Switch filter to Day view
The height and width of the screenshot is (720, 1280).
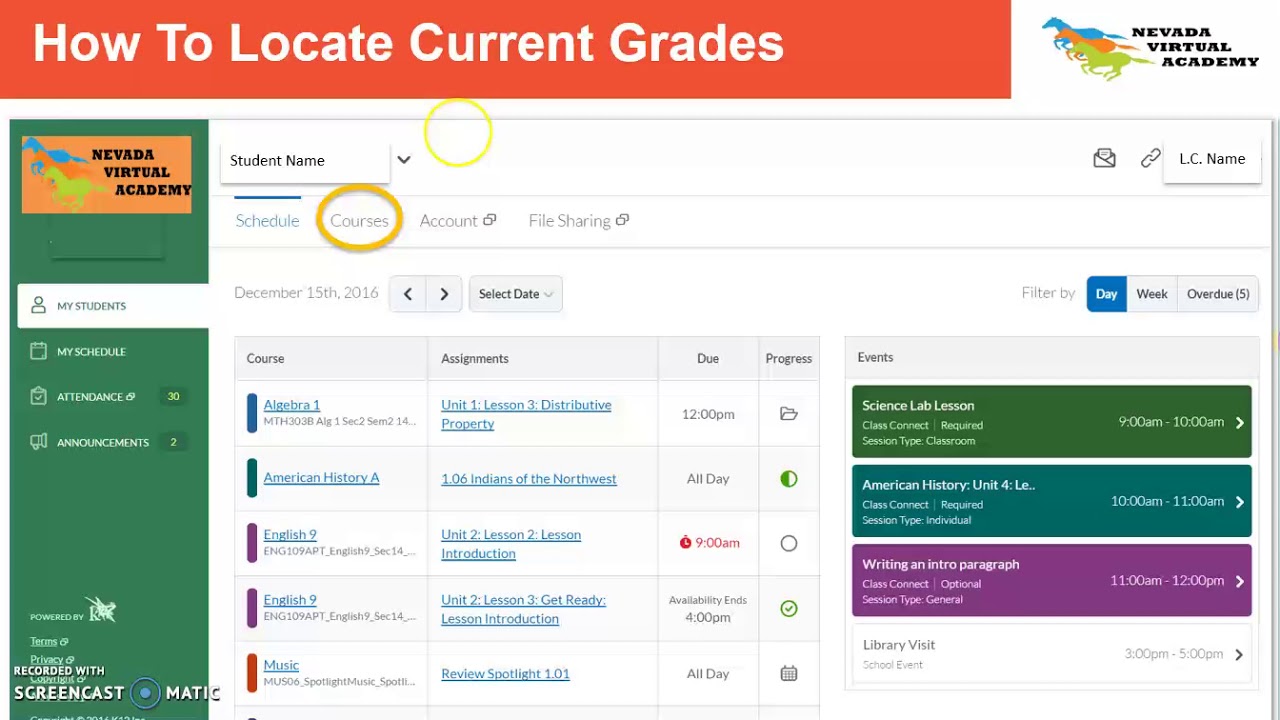point(1106,294)
